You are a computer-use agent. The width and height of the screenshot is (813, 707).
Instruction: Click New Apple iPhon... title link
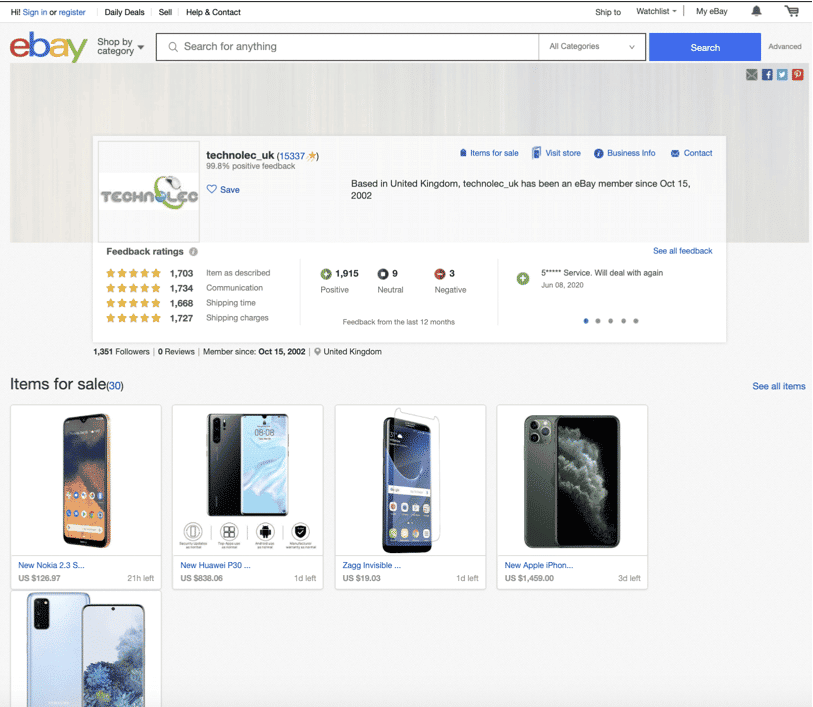[x=539, y=565]
